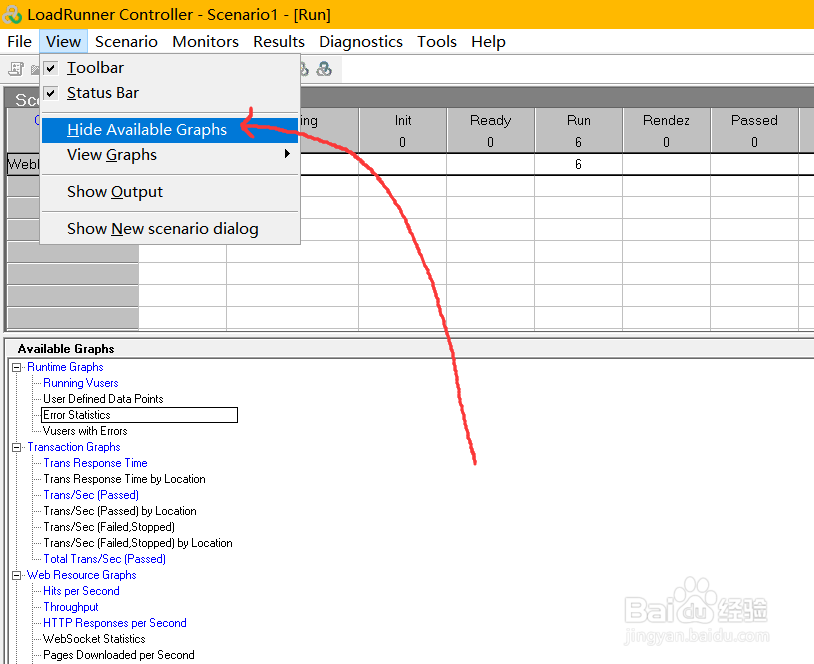
Task: Select Trans/Sec (Failed,Stopped) graph
Action: pos(109,527)
